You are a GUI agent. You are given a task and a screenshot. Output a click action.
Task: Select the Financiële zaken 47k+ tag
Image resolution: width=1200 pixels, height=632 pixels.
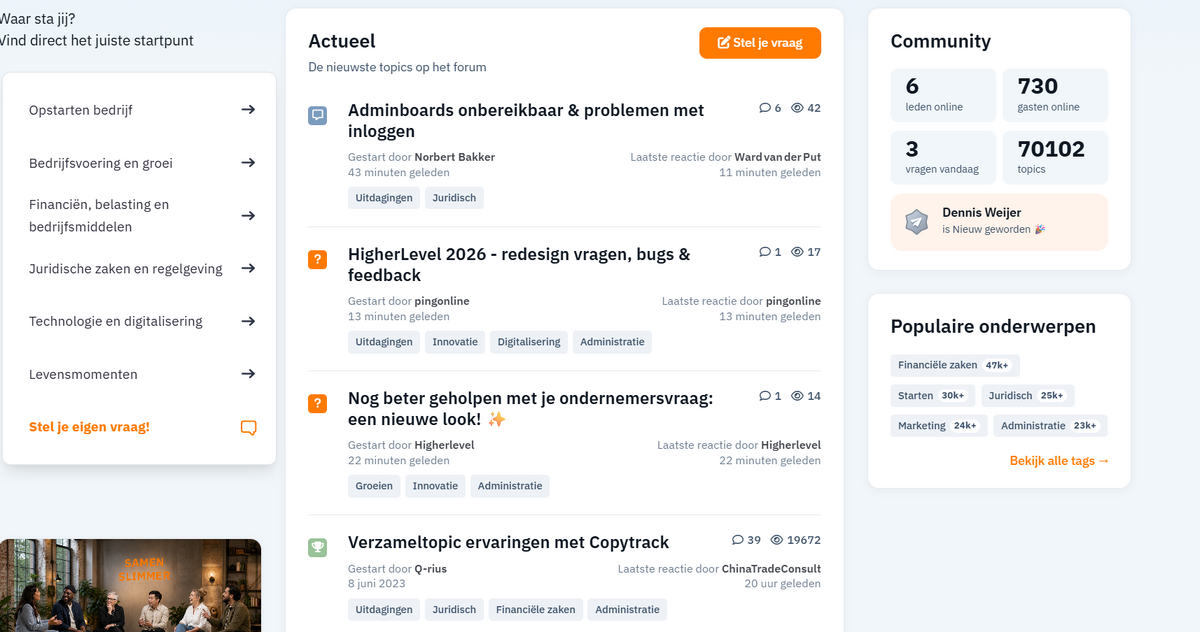tap(954, 365)
